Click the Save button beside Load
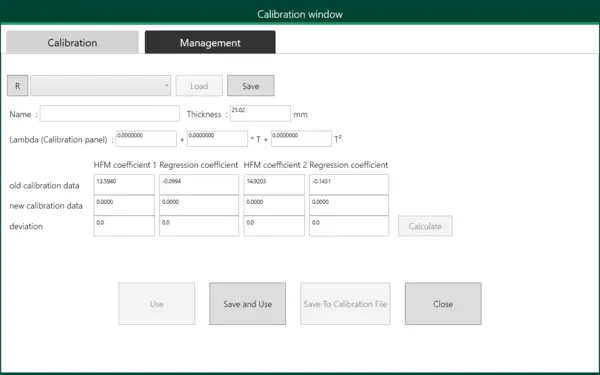 point(251,86)
